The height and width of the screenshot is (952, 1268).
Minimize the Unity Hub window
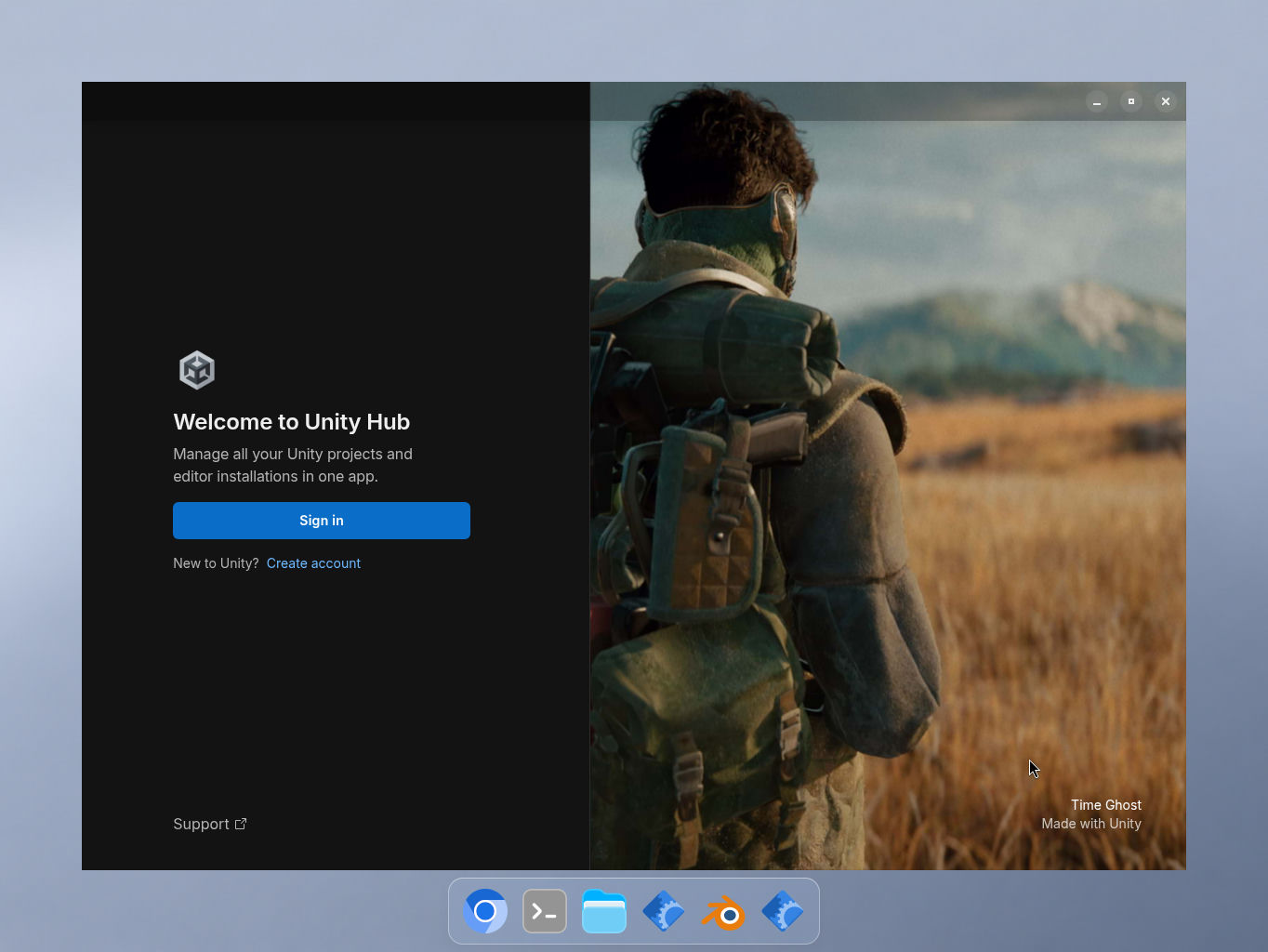click(1097, 101)
